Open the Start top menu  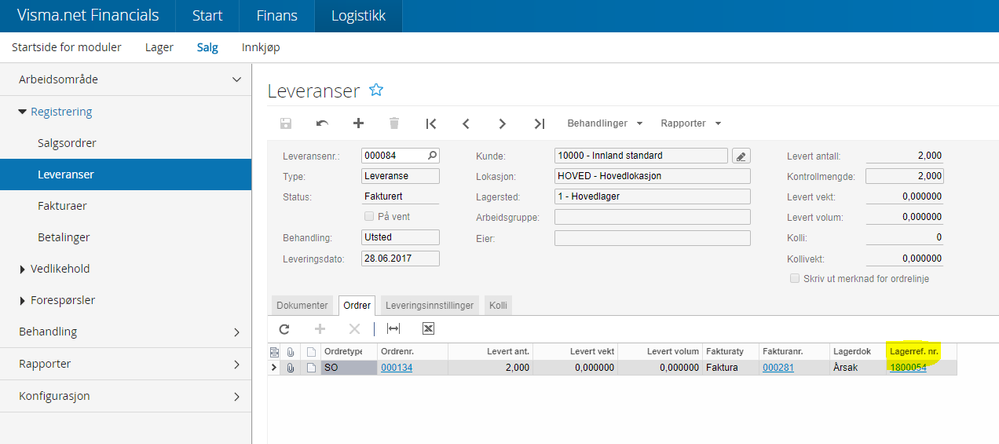click(x=207, y=16)
